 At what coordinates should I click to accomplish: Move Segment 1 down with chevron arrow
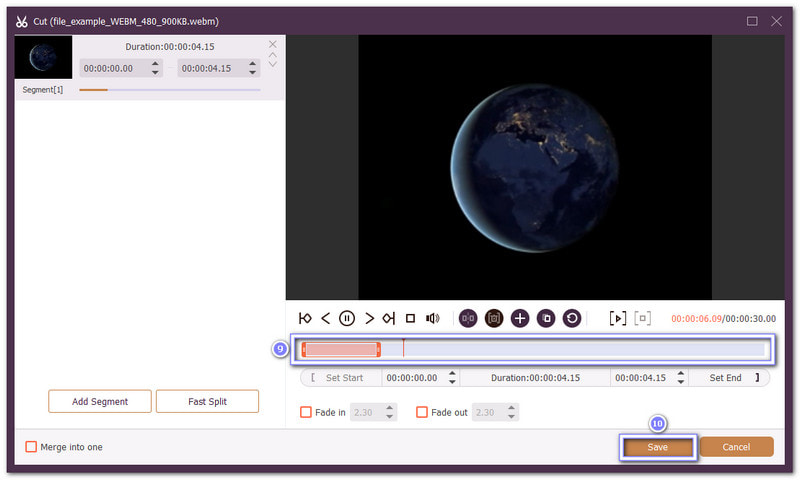pyautogui.click(x=273, y=65)
